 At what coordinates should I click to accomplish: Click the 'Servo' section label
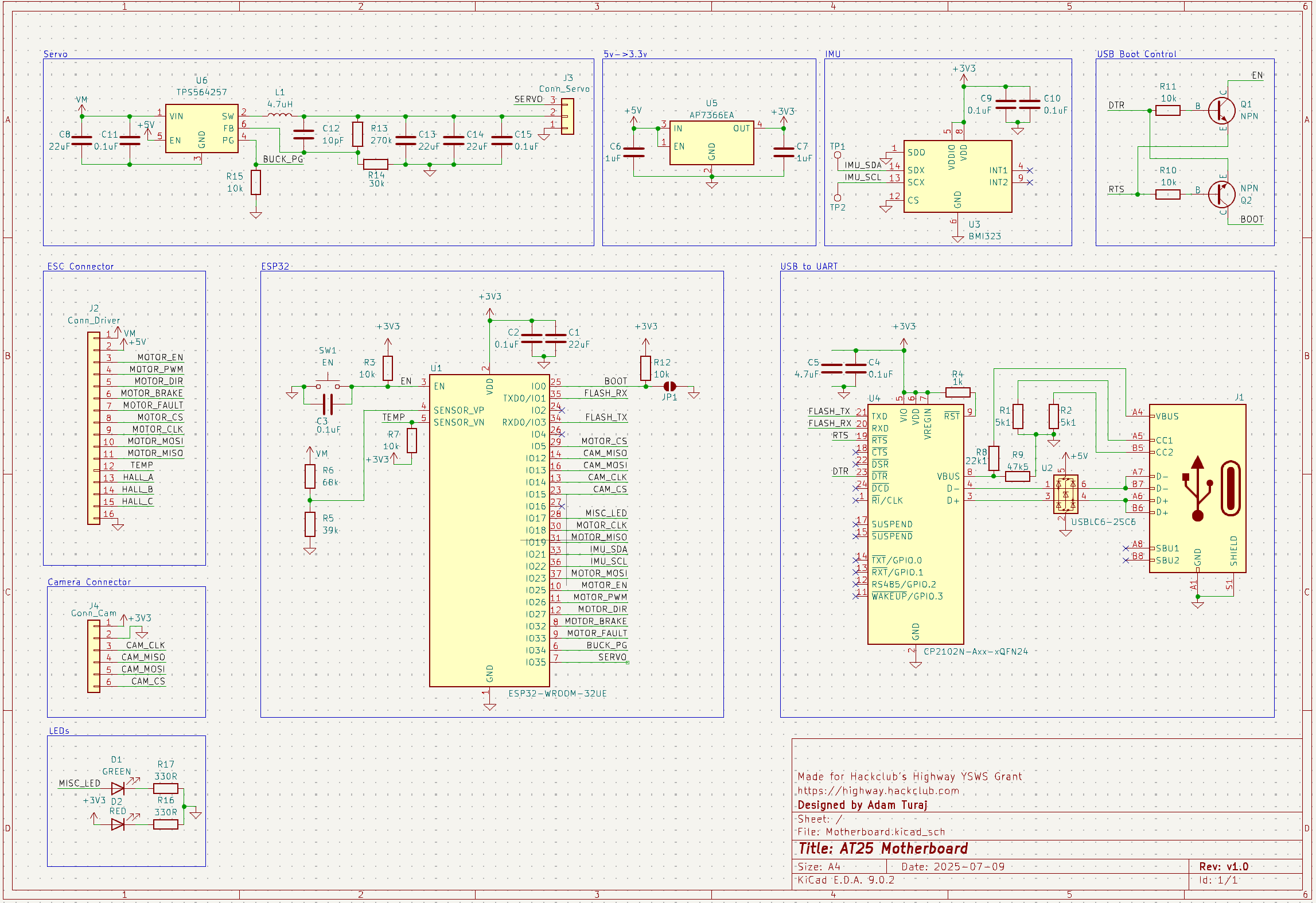(56, 54)
